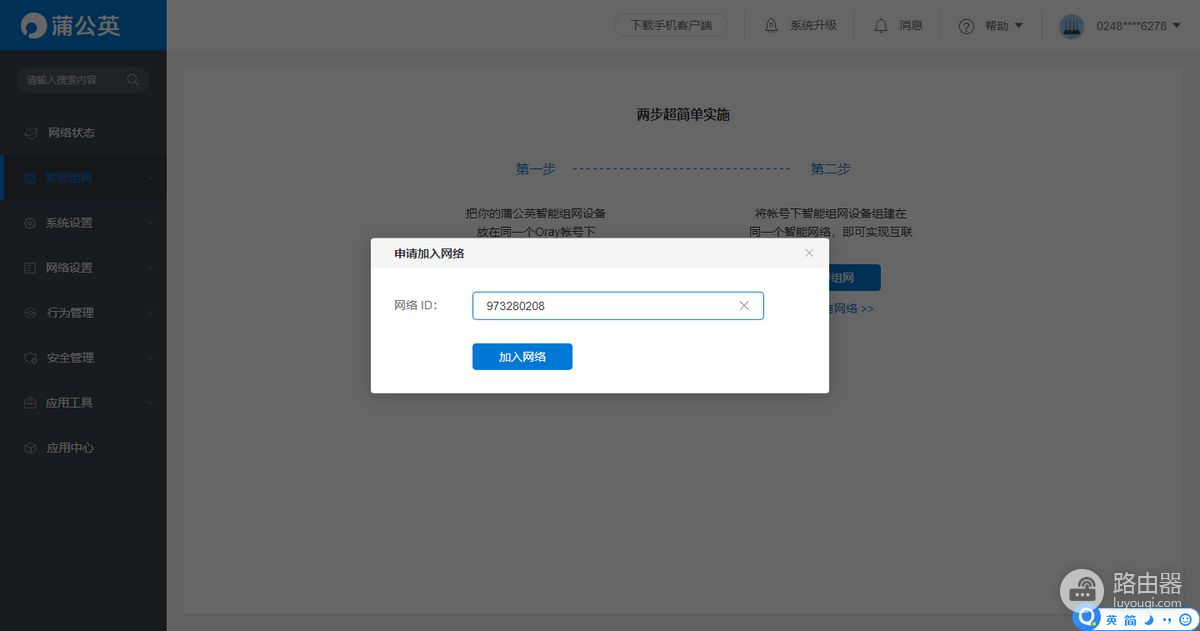Click the 系统升级 upgrade bell icon
Viewport: 1200px width, 631px height.
pyautogui.click(x=770, y=25)
